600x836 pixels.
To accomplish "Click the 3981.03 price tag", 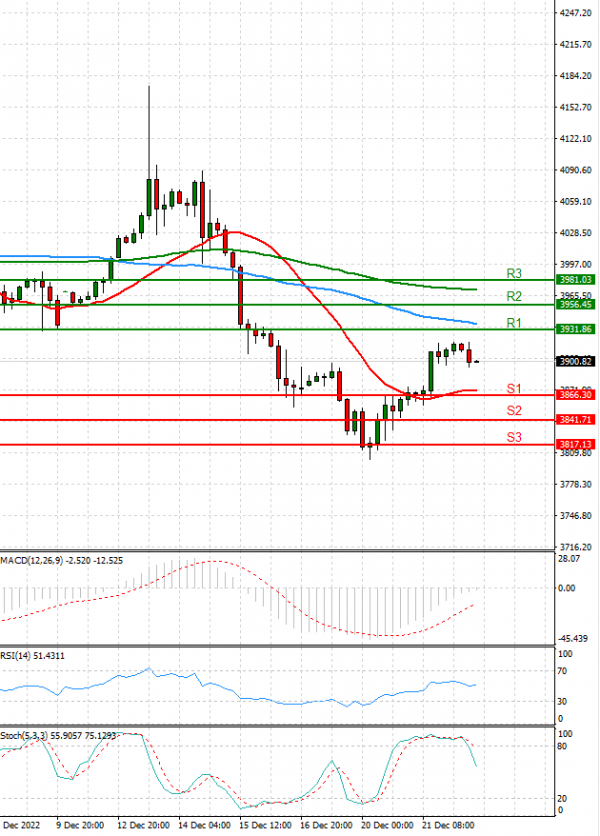I will pos(575,280).
